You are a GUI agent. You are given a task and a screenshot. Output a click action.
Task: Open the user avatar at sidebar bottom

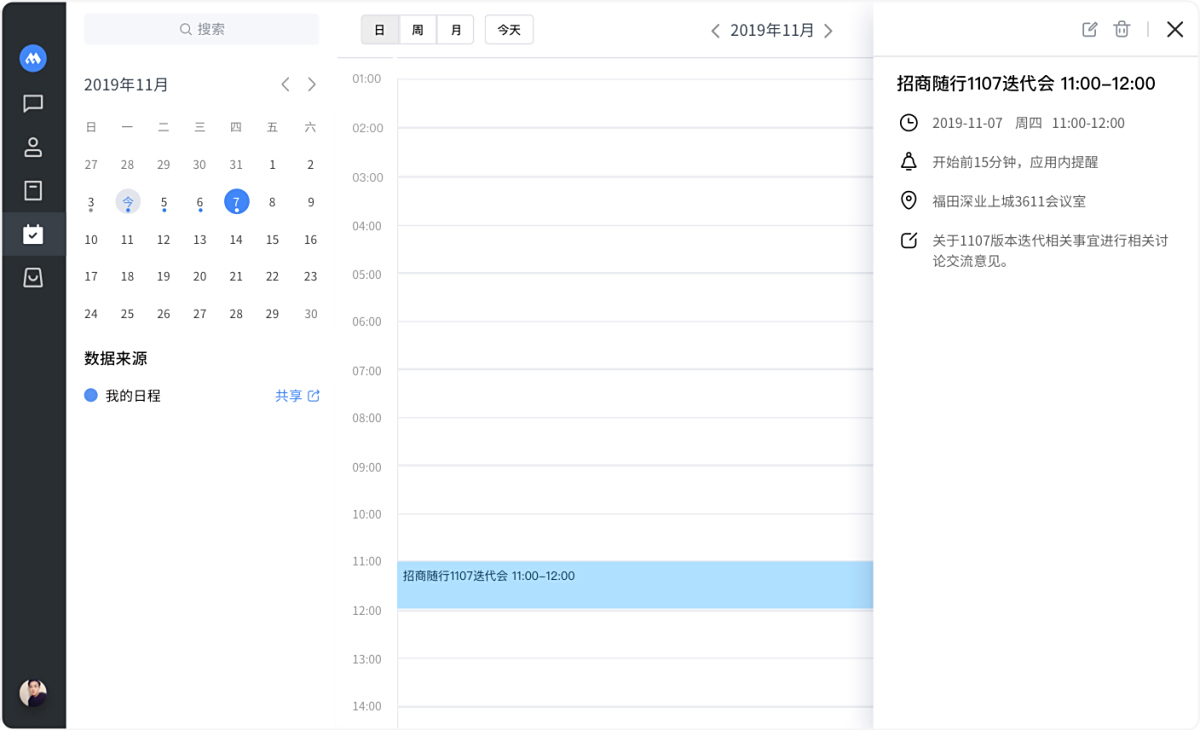click(x=33, y=693)
